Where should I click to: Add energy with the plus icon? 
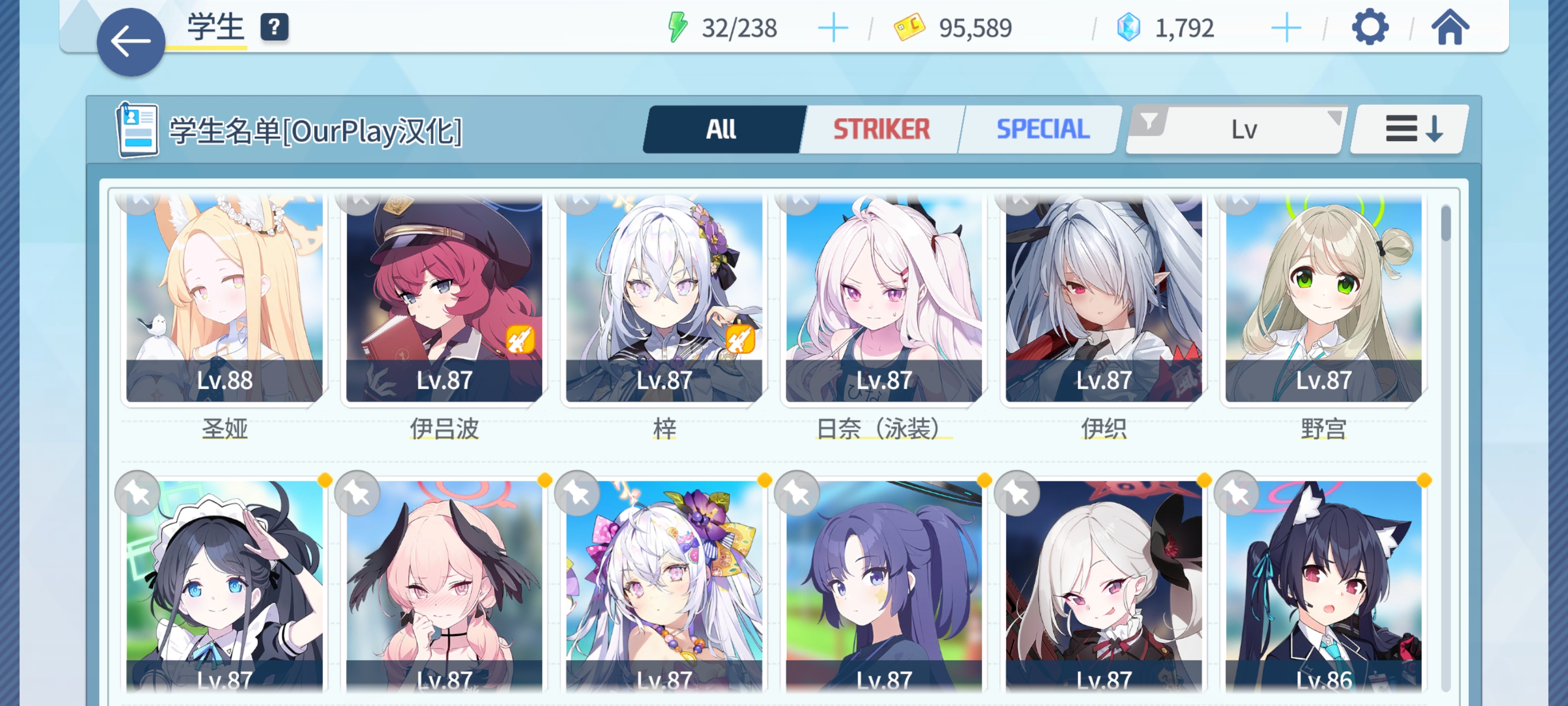[x=833, y=28]
